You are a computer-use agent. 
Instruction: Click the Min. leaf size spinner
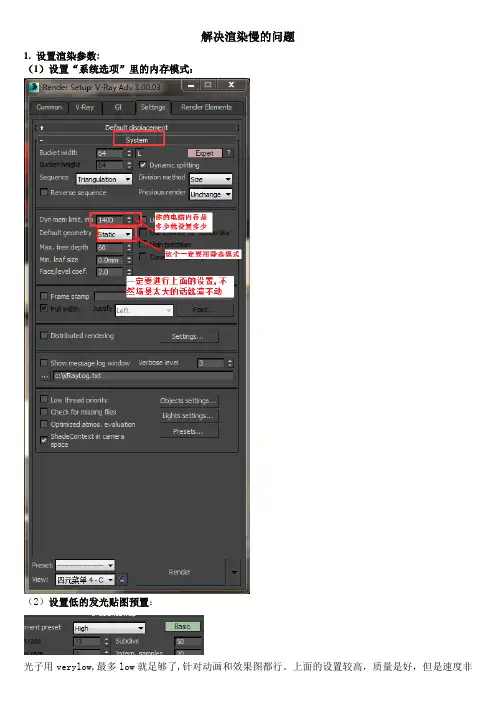(x=129, y=260)
